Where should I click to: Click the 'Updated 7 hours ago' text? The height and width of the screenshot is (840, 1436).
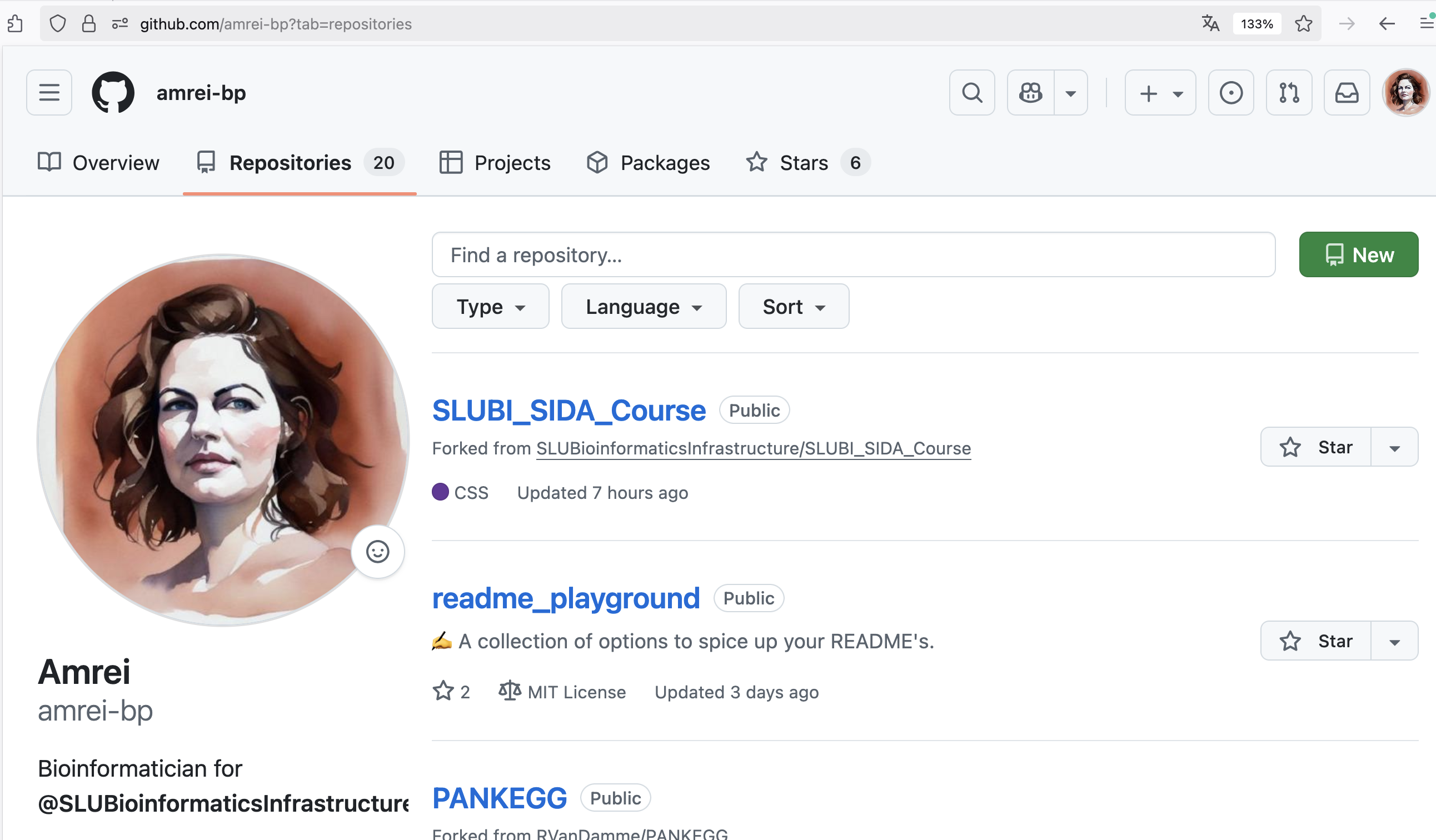click(x=603, y=493)
